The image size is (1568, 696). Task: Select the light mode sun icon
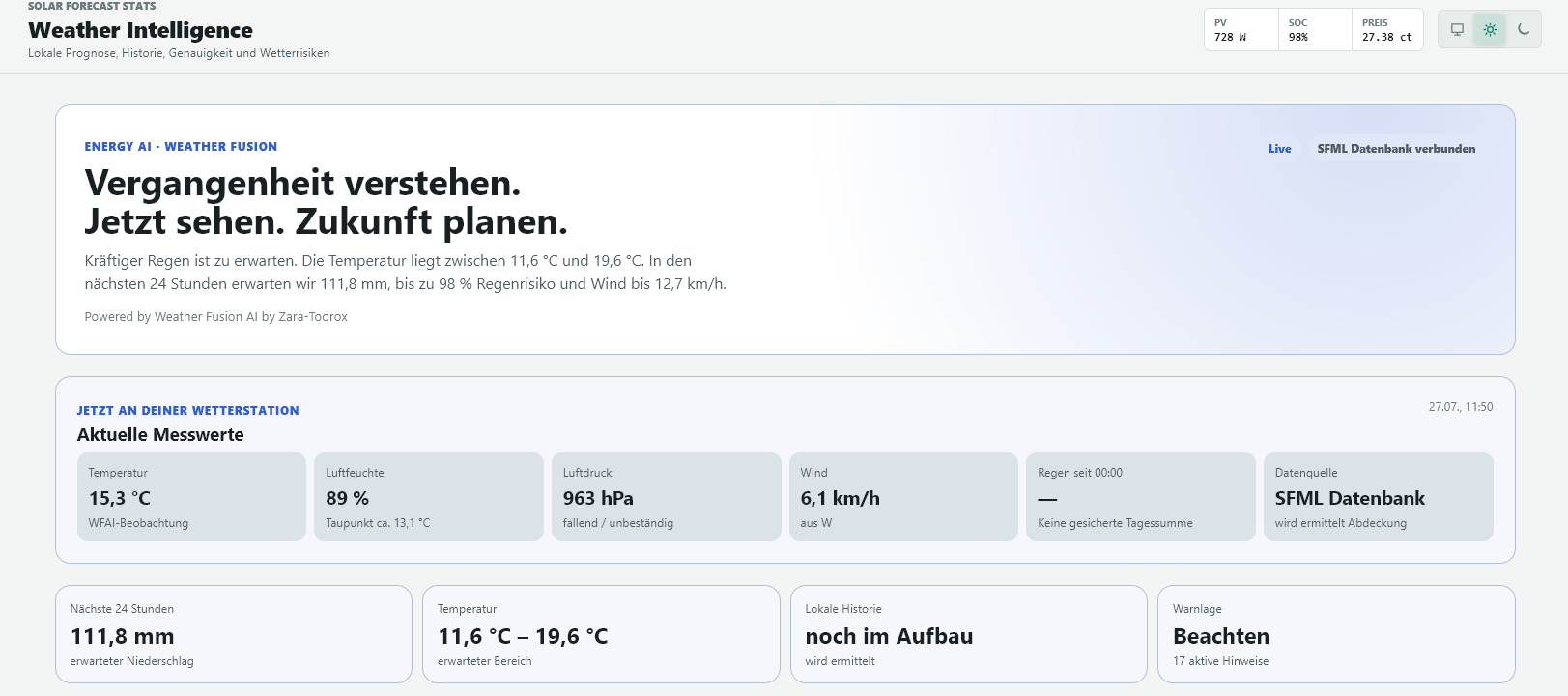[1490, 29]
